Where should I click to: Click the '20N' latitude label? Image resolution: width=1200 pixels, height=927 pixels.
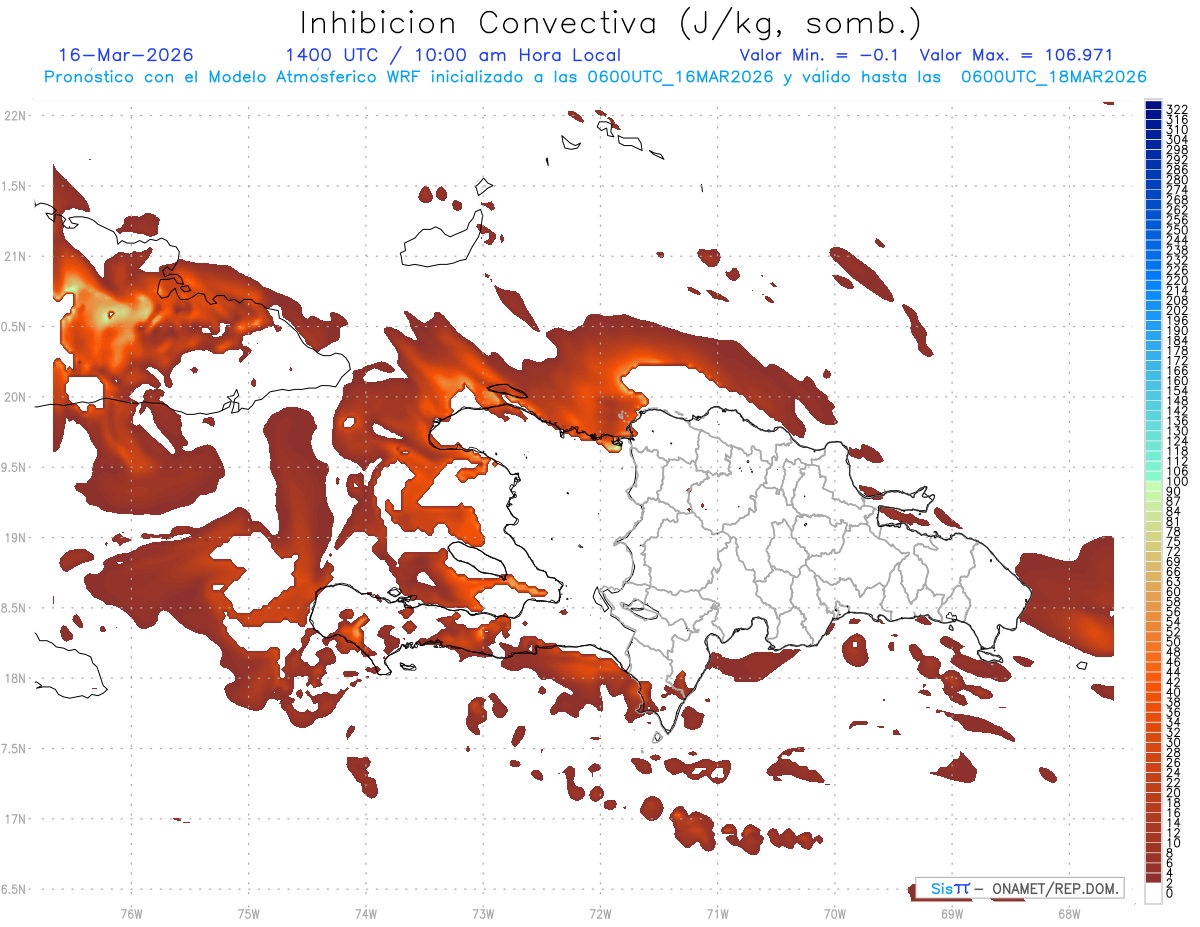pyautogui.click(x=14, y=397)
